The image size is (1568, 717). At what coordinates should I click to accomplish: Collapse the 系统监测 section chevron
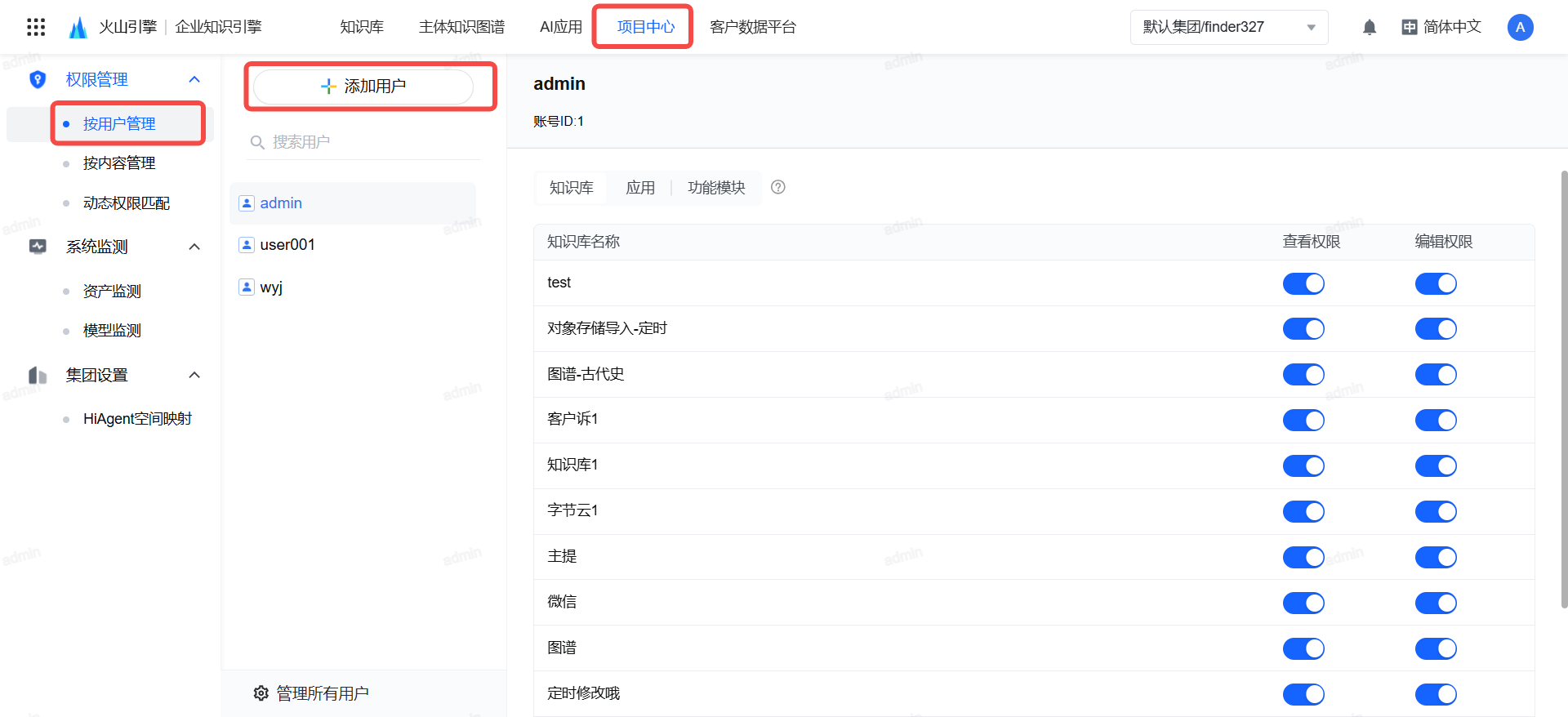pos(194,247)
